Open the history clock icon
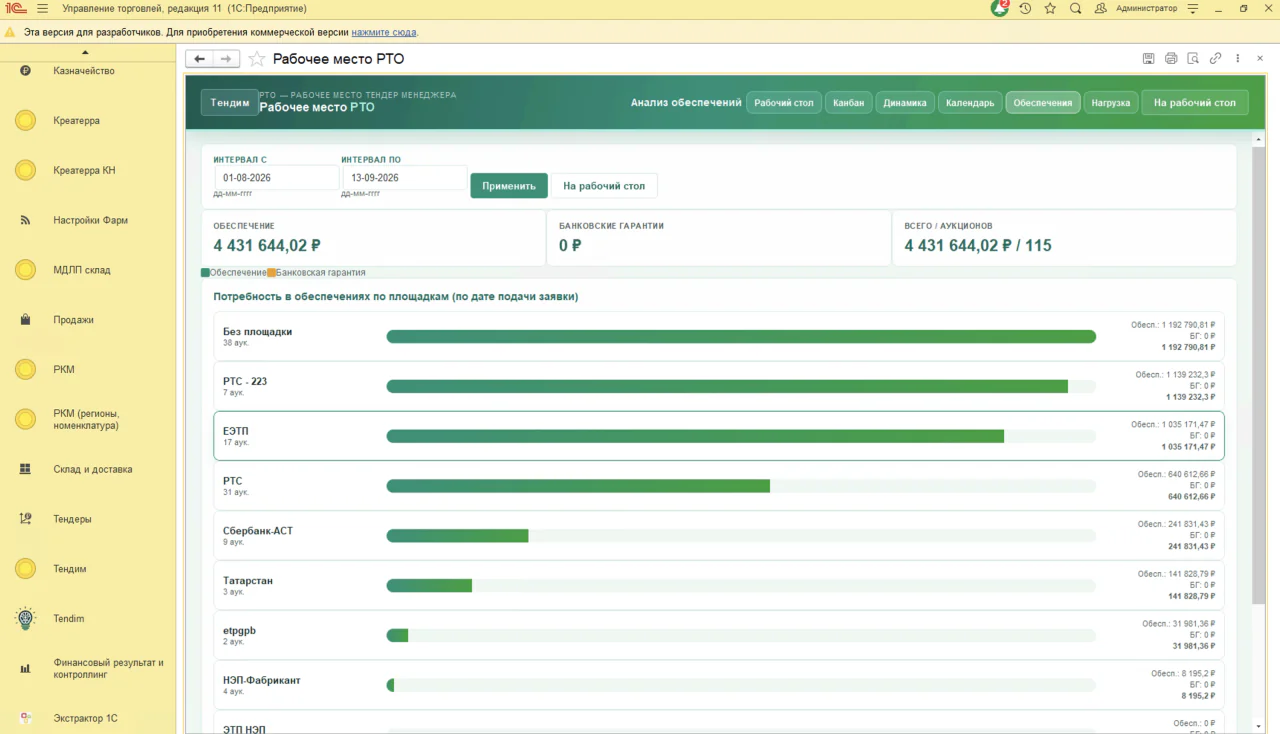This screenshot has width=1280, height=734. tap(1025, 8)
